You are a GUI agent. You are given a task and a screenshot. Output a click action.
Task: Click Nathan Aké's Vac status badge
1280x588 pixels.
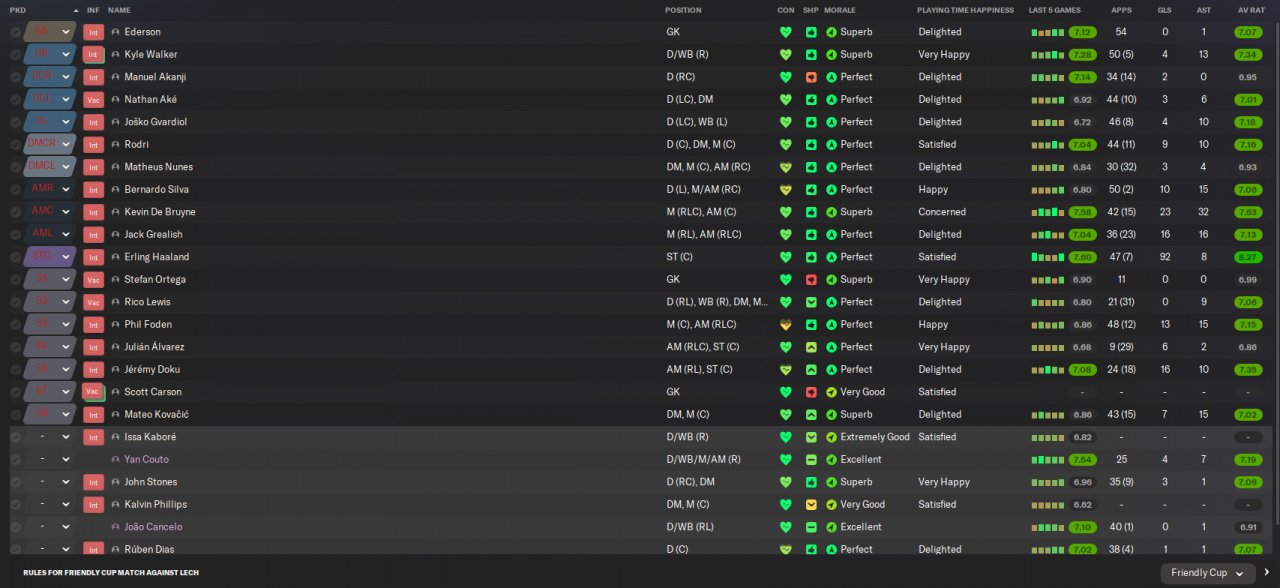point(94,100)
